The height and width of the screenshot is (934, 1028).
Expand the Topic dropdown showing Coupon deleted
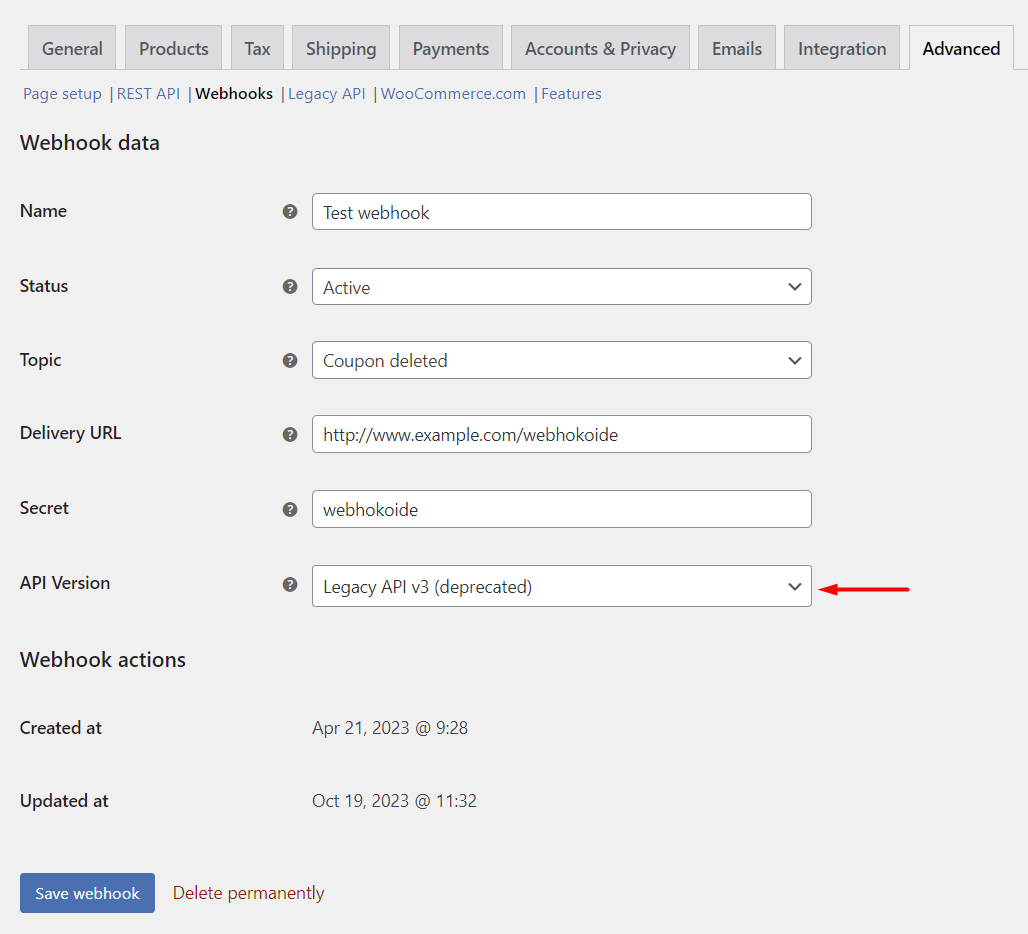pos(561,361)
